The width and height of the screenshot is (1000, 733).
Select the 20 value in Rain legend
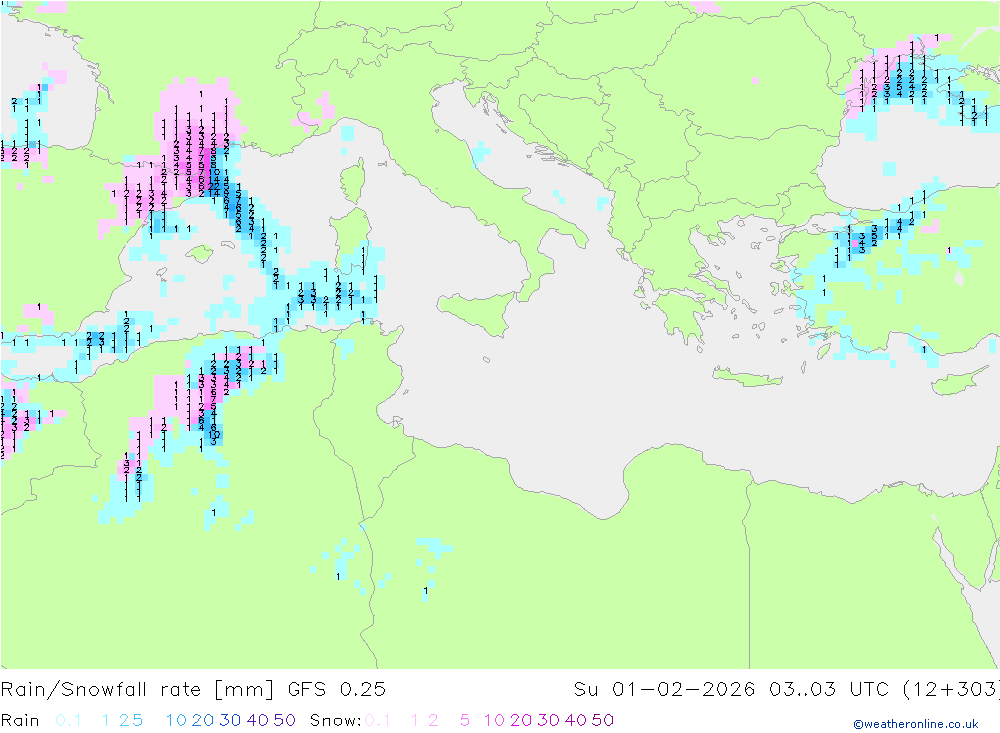click(203, 720)
